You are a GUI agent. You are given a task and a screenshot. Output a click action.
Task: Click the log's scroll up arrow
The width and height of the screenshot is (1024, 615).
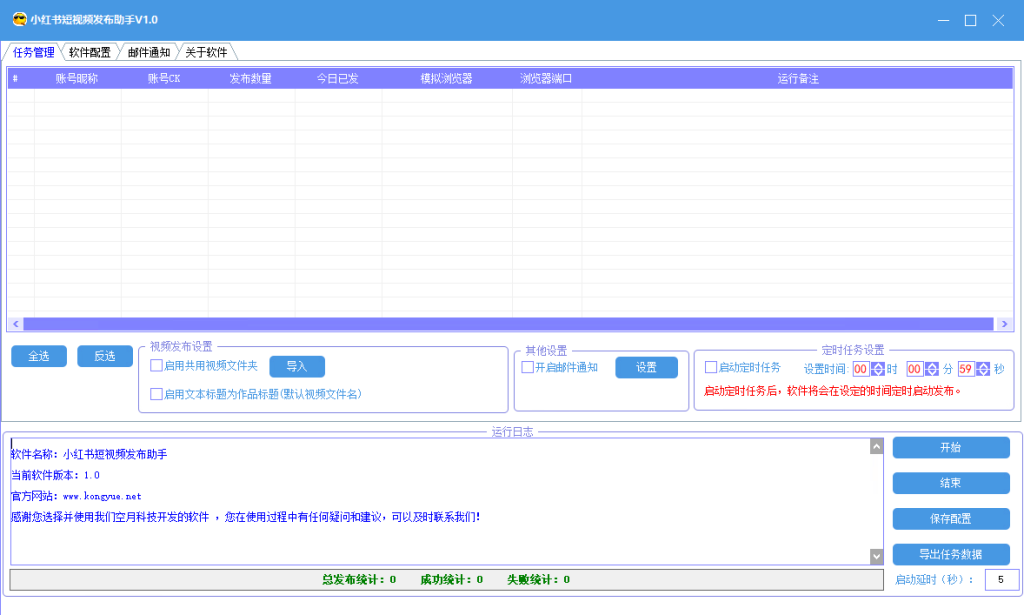(x=876, y=447)
